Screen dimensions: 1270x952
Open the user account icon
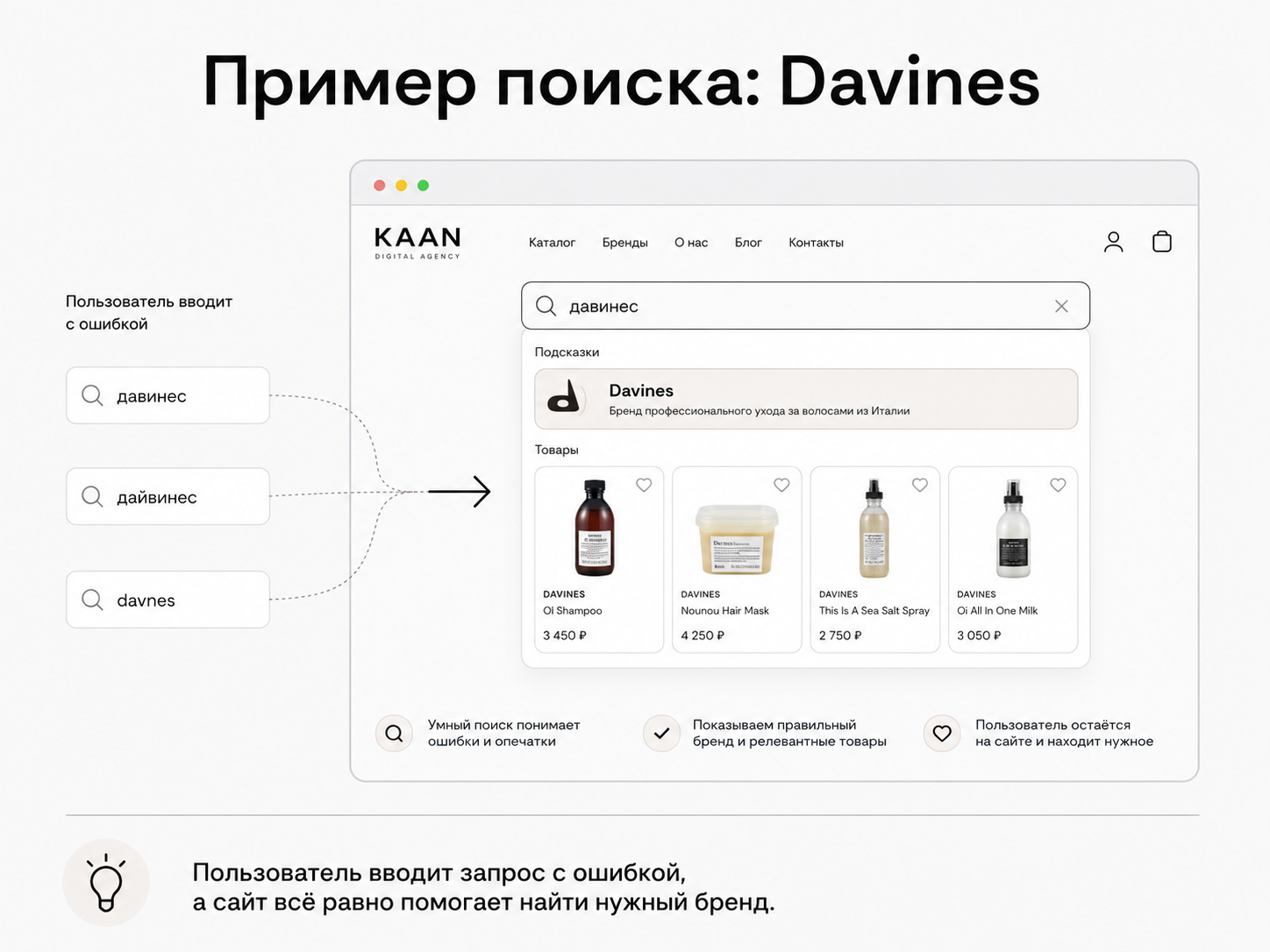[x=1113, y=242]
